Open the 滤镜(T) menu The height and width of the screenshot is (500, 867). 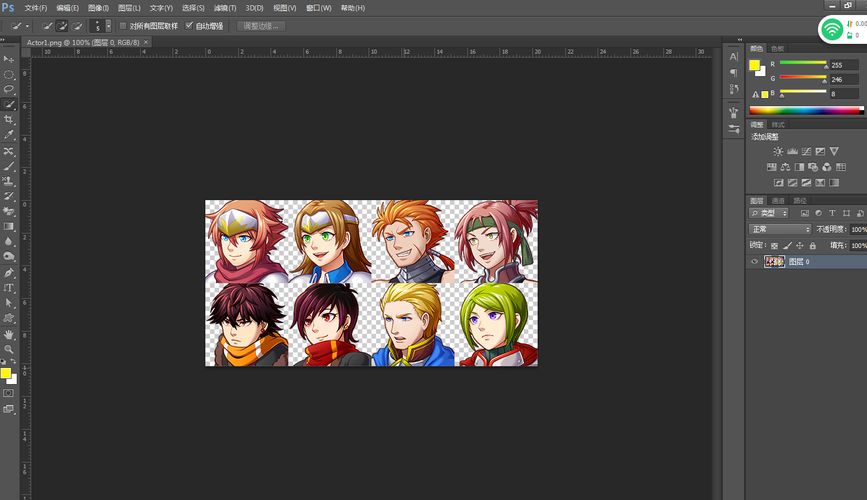click(225, 8)
